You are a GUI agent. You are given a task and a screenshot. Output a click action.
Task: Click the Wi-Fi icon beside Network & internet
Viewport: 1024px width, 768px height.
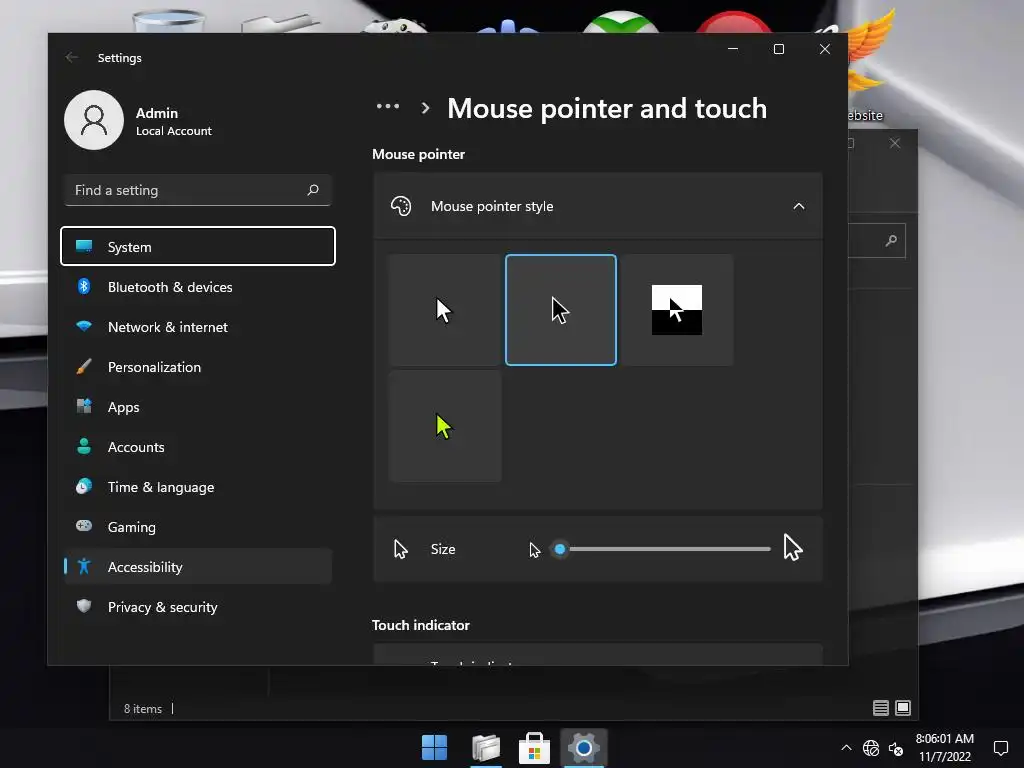click(x=84, y=326)
